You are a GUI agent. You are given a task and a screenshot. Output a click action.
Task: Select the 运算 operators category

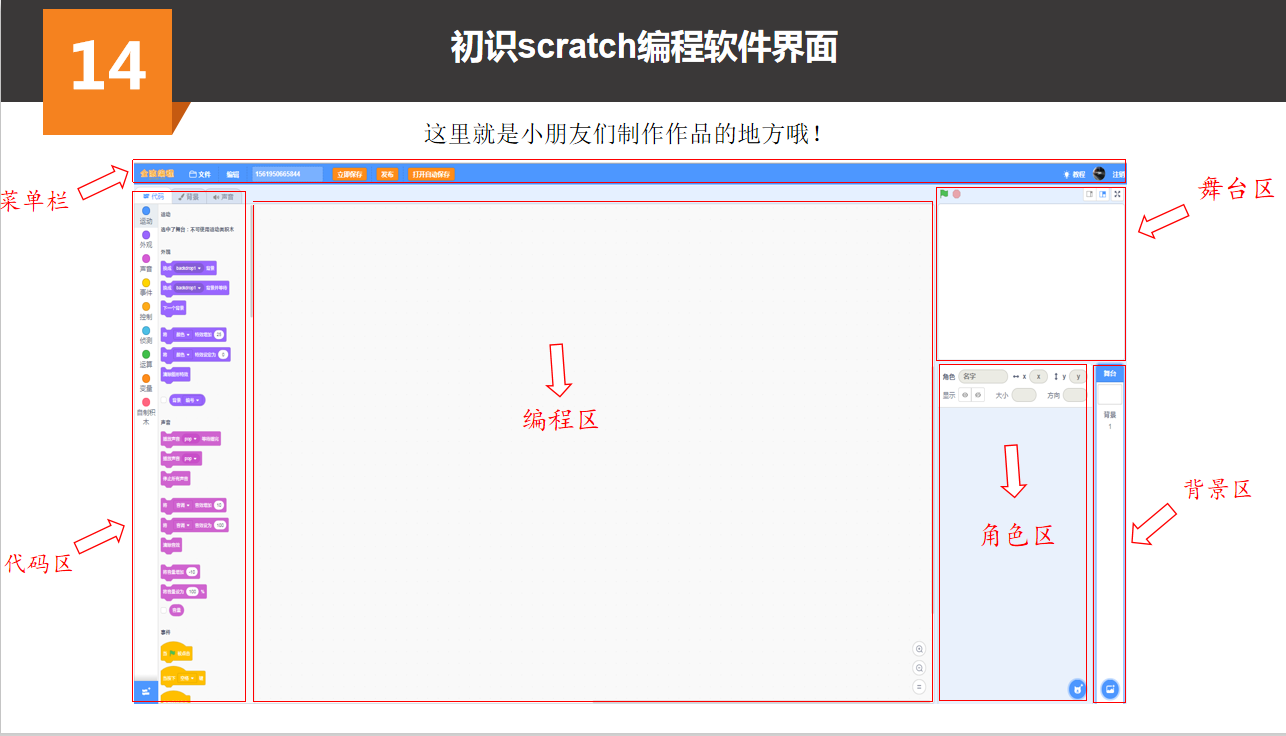(146, 359)
